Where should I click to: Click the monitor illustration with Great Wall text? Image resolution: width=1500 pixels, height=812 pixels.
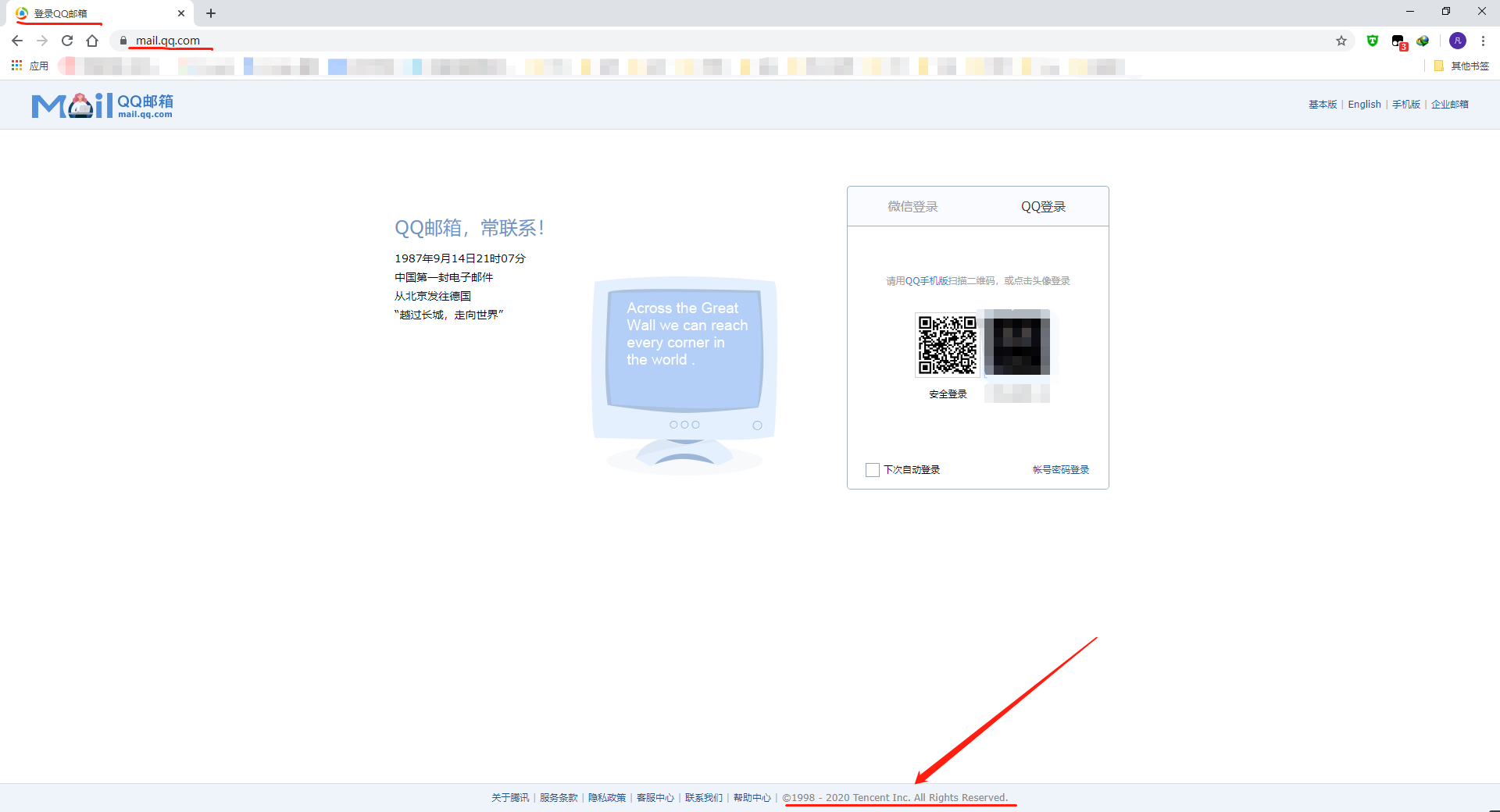[684, 375]
